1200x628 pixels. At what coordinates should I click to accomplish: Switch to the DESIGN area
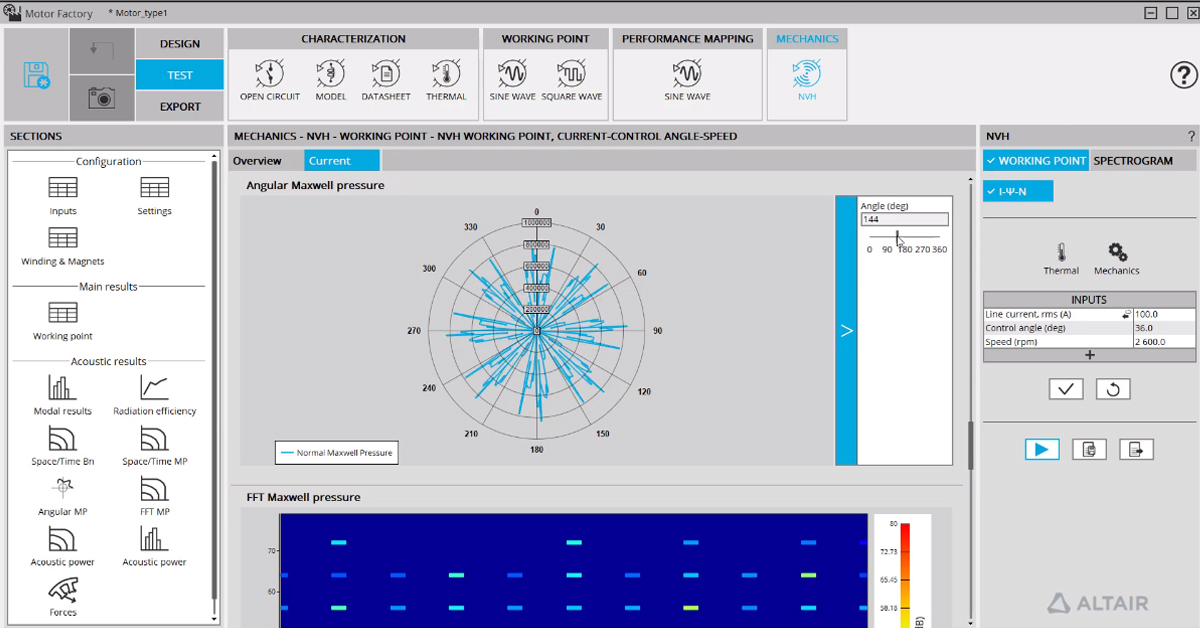point(180,44)
